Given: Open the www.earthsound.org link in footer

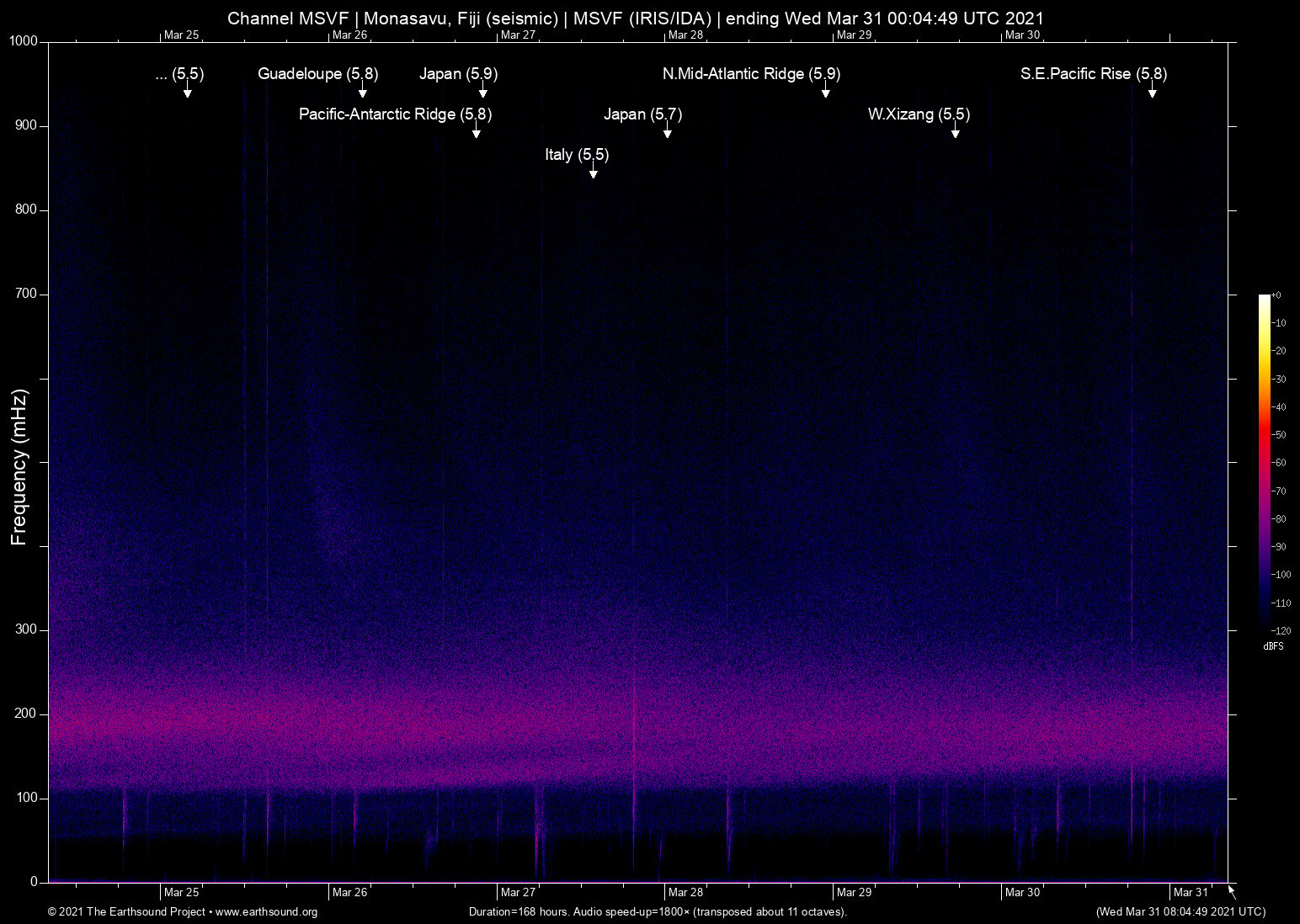Looking at the screenshot, I should click(266, 912).
